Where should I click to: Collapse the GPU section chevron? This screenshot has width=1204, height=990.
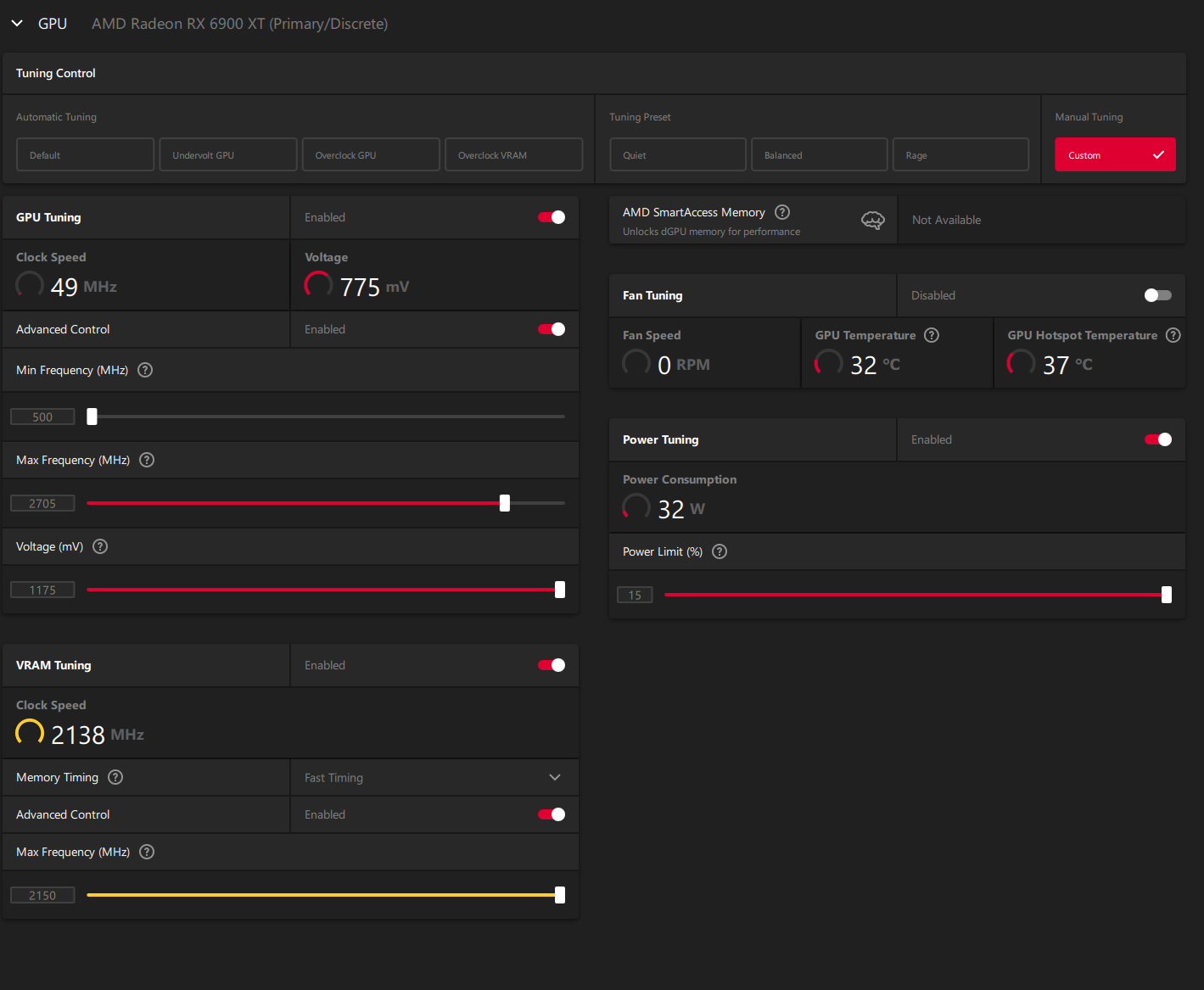[x=17, y=24]
